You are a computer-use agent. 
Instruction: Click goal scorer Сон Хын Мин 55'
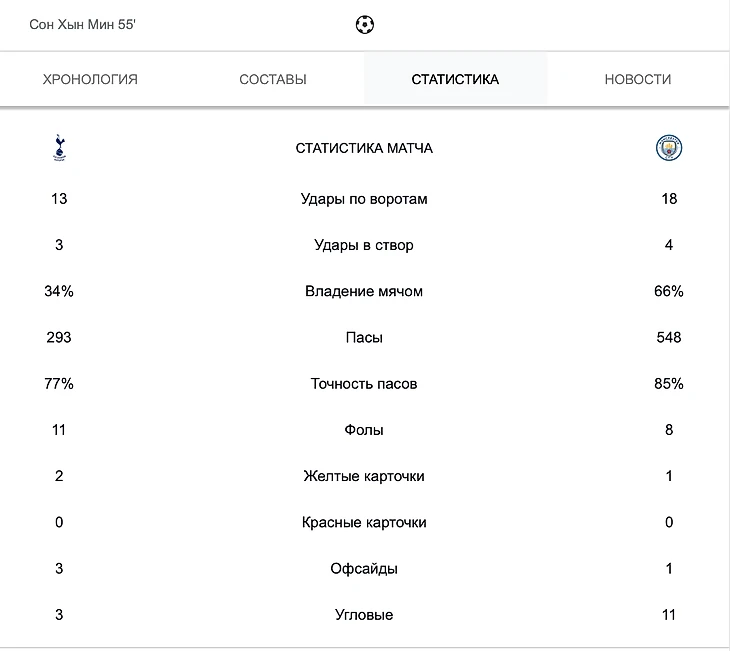click(x=82, y=24)
